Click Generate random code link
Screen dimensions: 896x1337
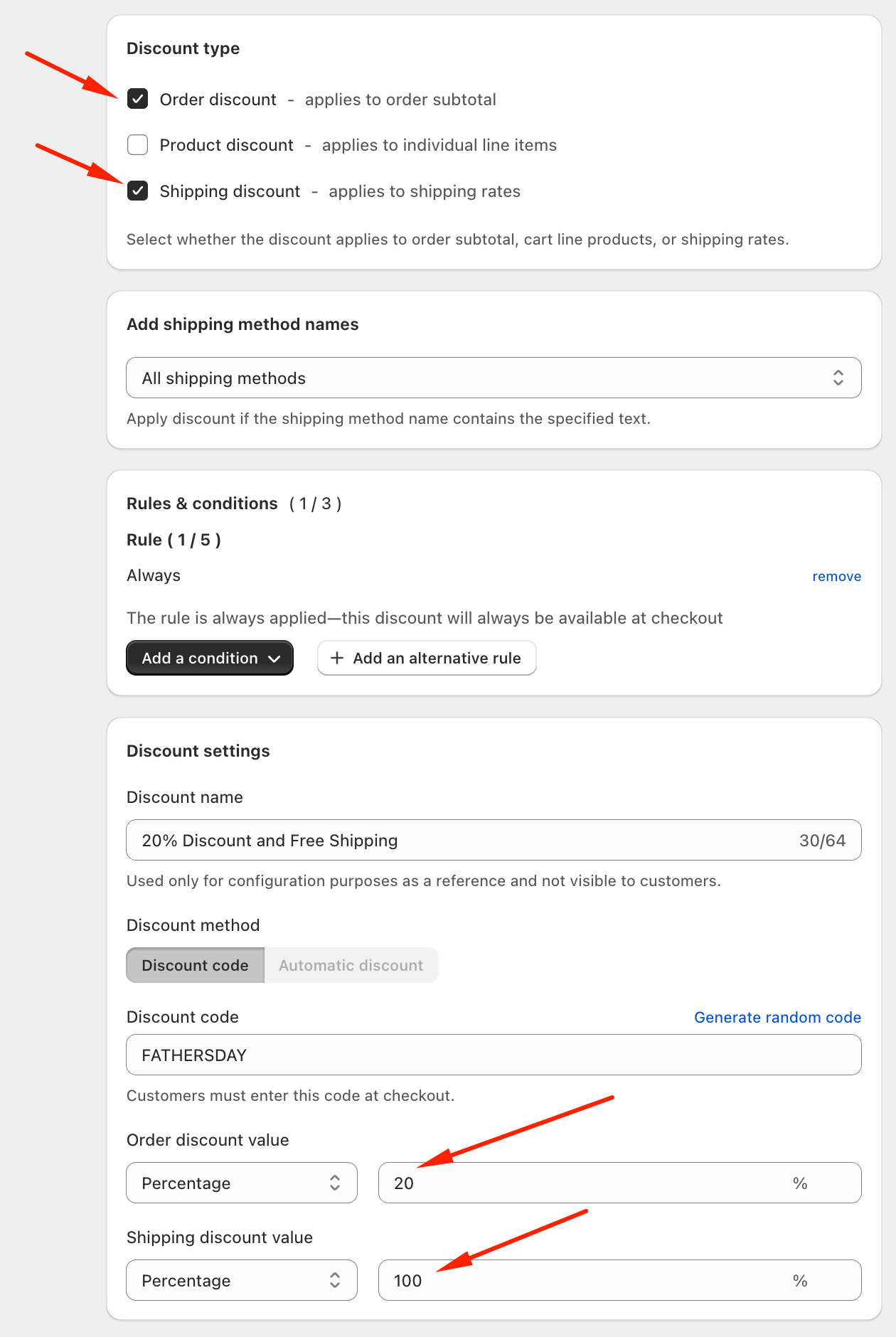pyautogui.click(x=777, y=1017)
